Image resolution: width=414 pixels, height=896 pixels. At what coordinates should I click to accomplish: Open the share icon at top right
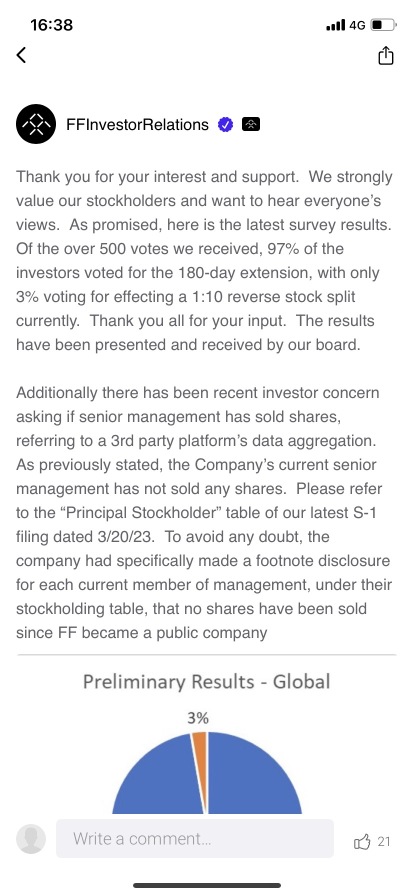(386, 55)
